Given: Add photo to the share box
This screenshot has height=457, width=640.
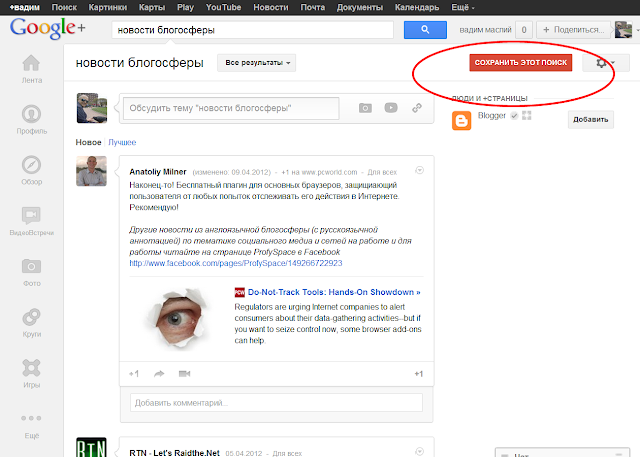Looking at the screenshot, I should (365, 108).
